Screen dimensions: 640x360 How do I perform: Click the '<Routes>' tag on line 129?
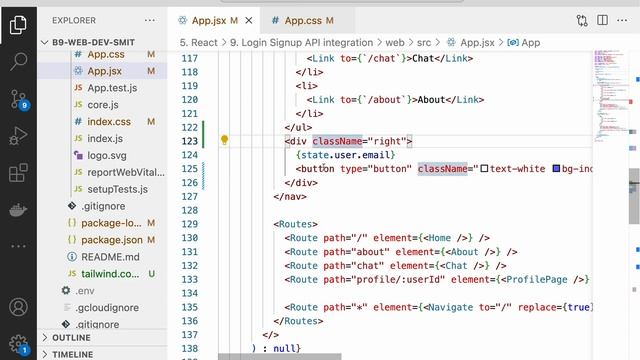[296, 224]
